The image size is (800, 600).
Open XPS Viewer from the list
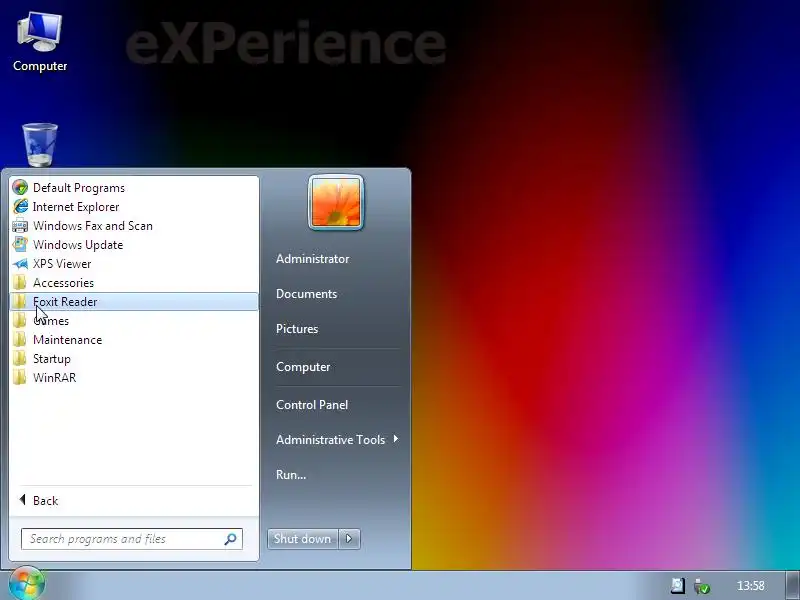[x=134, y=264]
